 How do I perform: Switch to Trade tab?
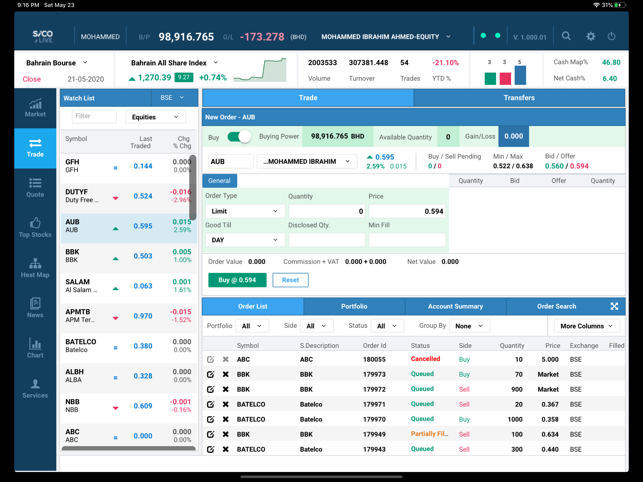point(308,98)
